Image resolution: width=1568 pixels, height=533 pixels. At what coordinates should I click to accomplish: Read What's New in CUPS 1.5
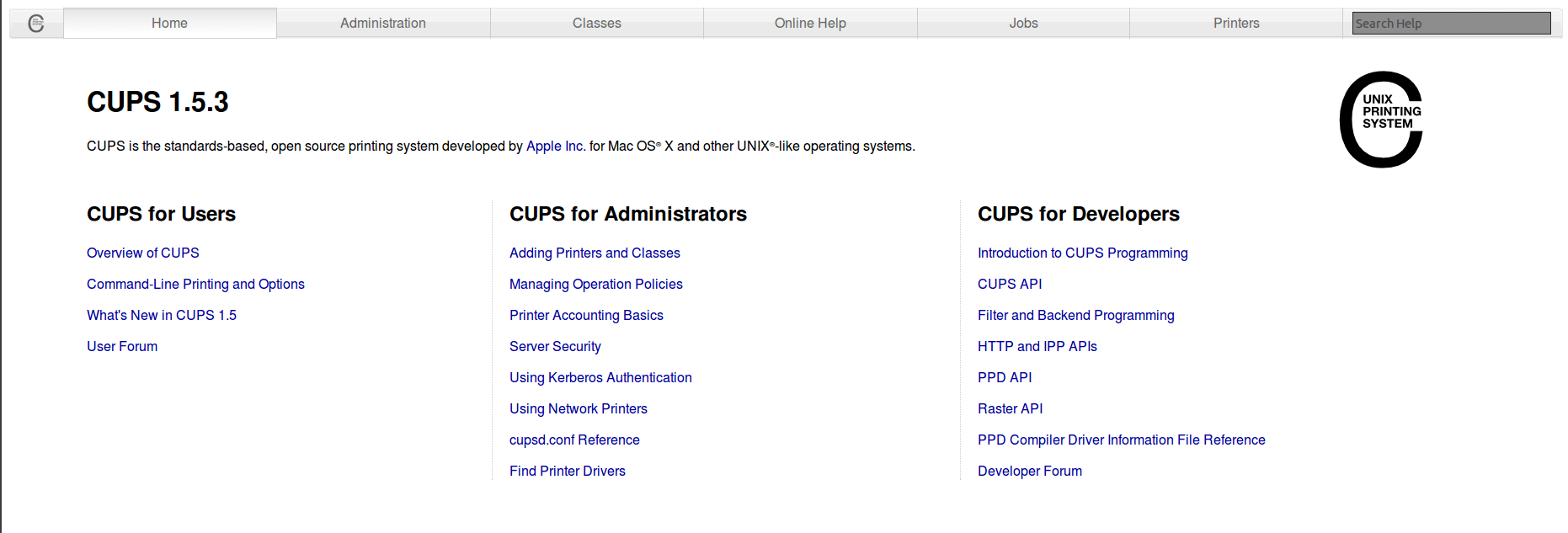162,316
